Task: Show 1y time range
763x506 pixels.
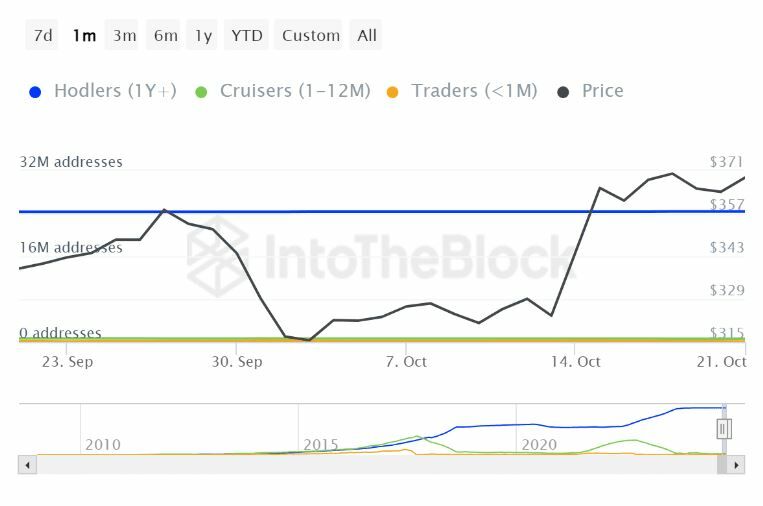Action: (203, 35)
